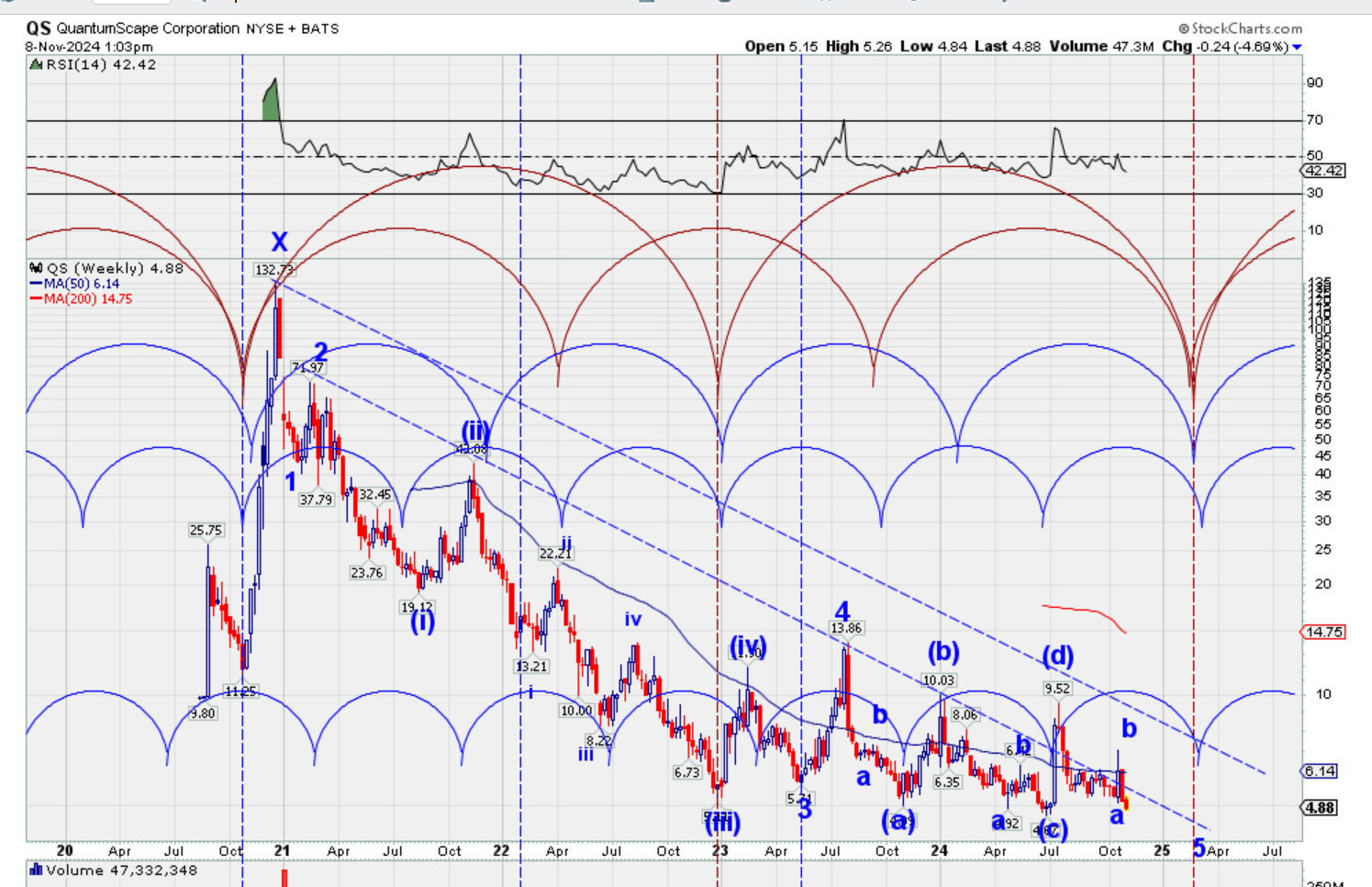Click the 14.75 price tag on right axis
Viewport: 1372px width, 887px height.
tap(1324, 632)
